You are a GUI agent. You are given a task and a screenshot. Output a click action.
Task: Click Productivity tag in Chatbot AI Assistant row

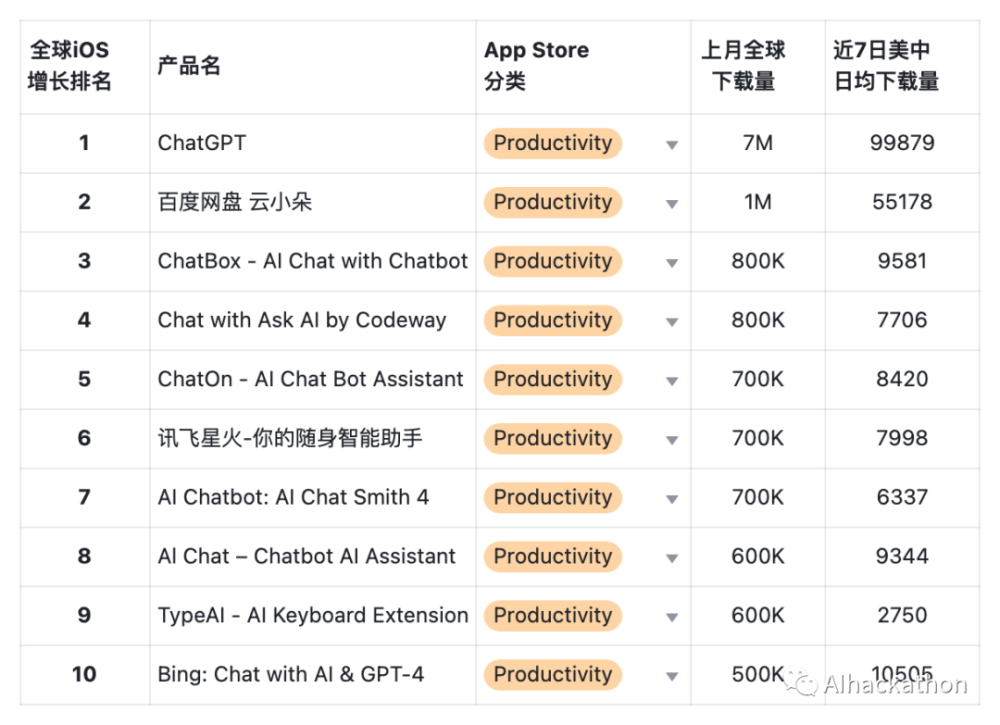tap(553, 557)
